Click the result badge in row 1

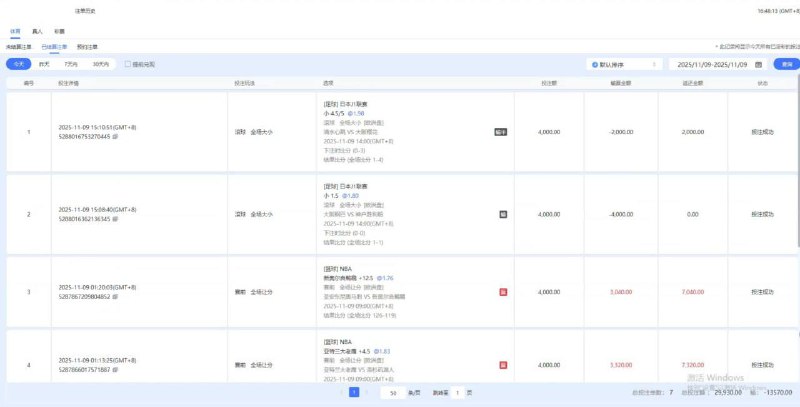point(502,131)
